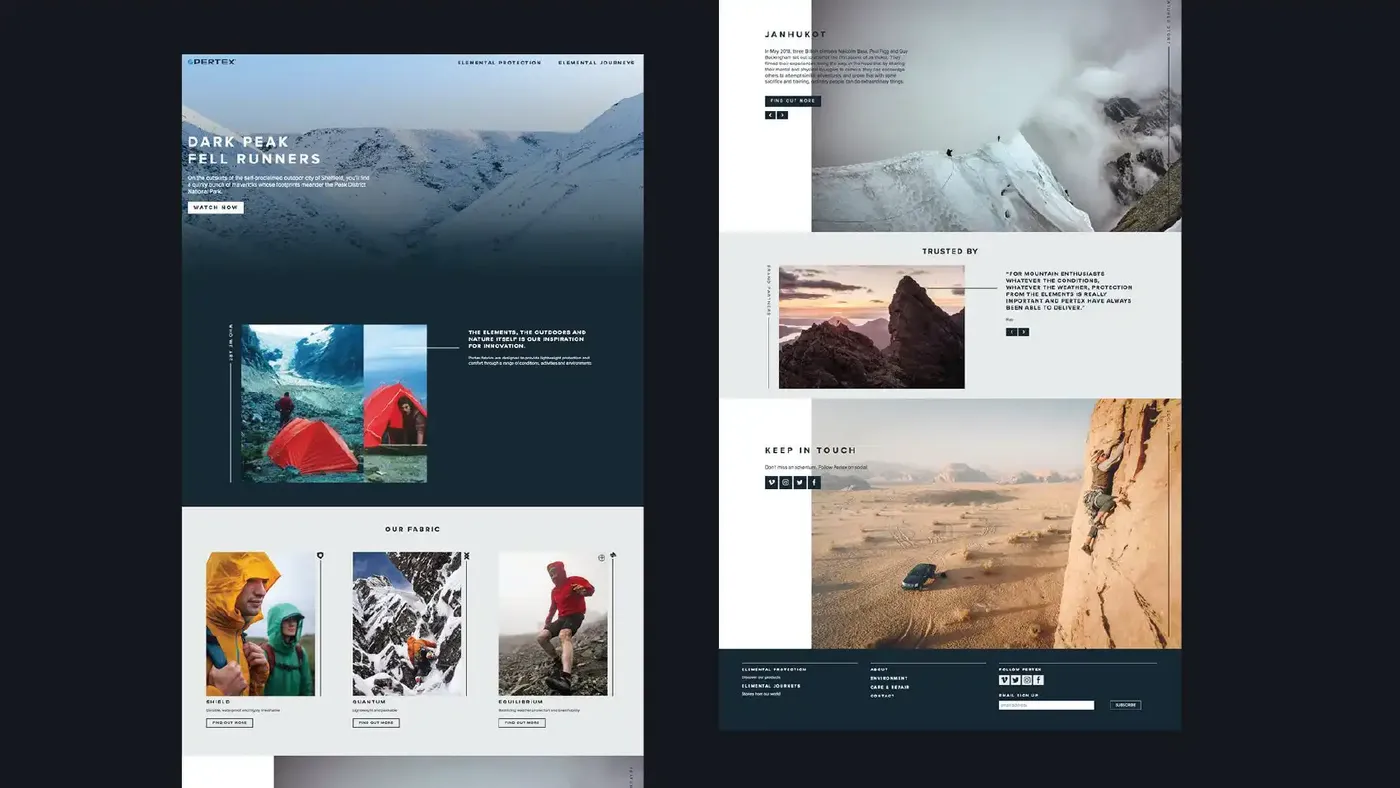Open footer Elemental Protection link
The height and width of the screenshot is (788, 1400).
[x=774, y=669]
